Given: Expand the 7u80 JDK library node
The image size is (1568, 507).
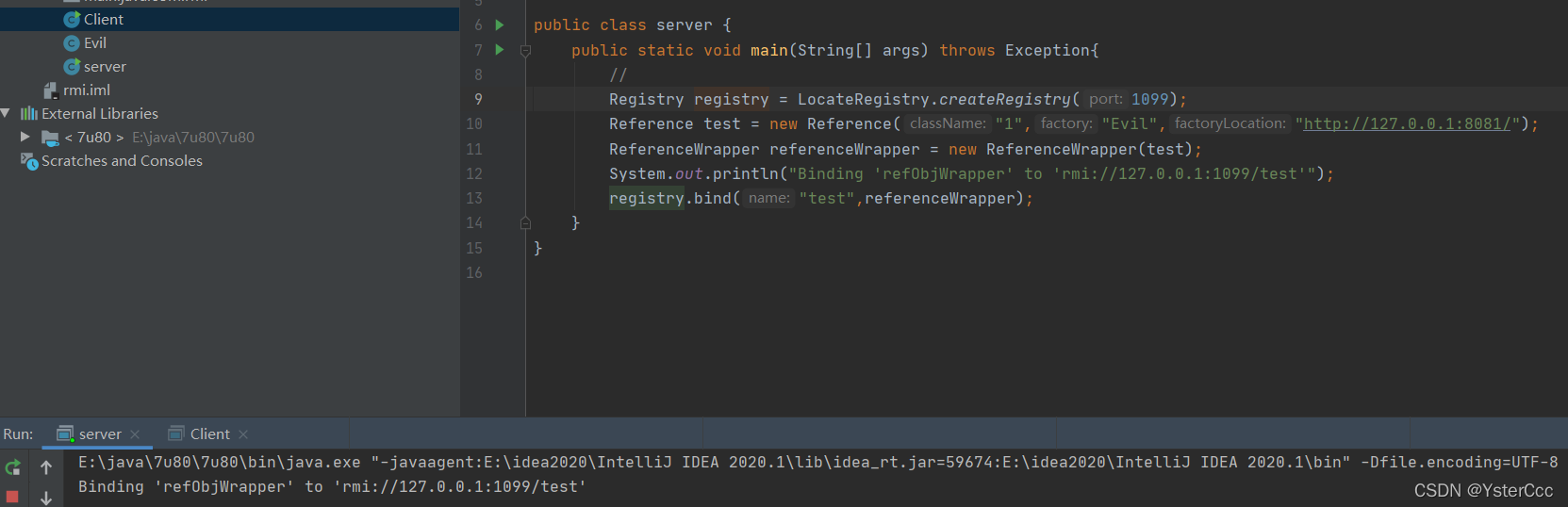Looking at the screenshot, I should pos(25,137).
